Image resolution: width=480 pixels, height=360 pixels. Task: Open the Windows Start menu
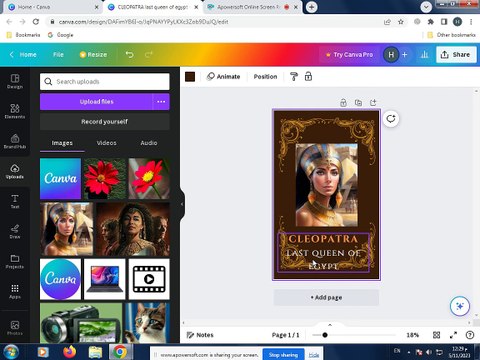point(11,352)
